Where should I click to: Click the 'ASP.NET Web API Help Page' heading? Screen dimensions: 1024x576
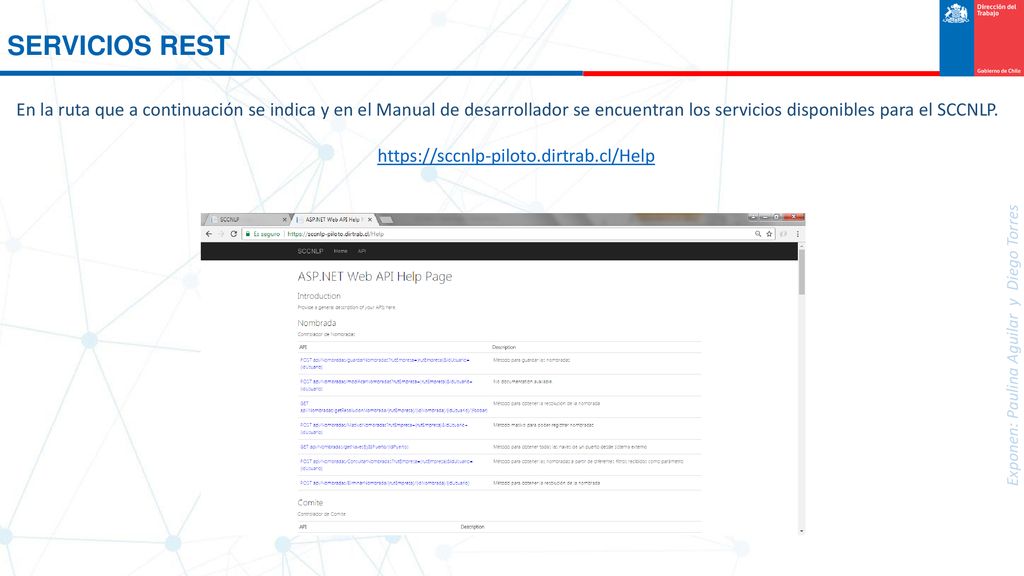375,277
